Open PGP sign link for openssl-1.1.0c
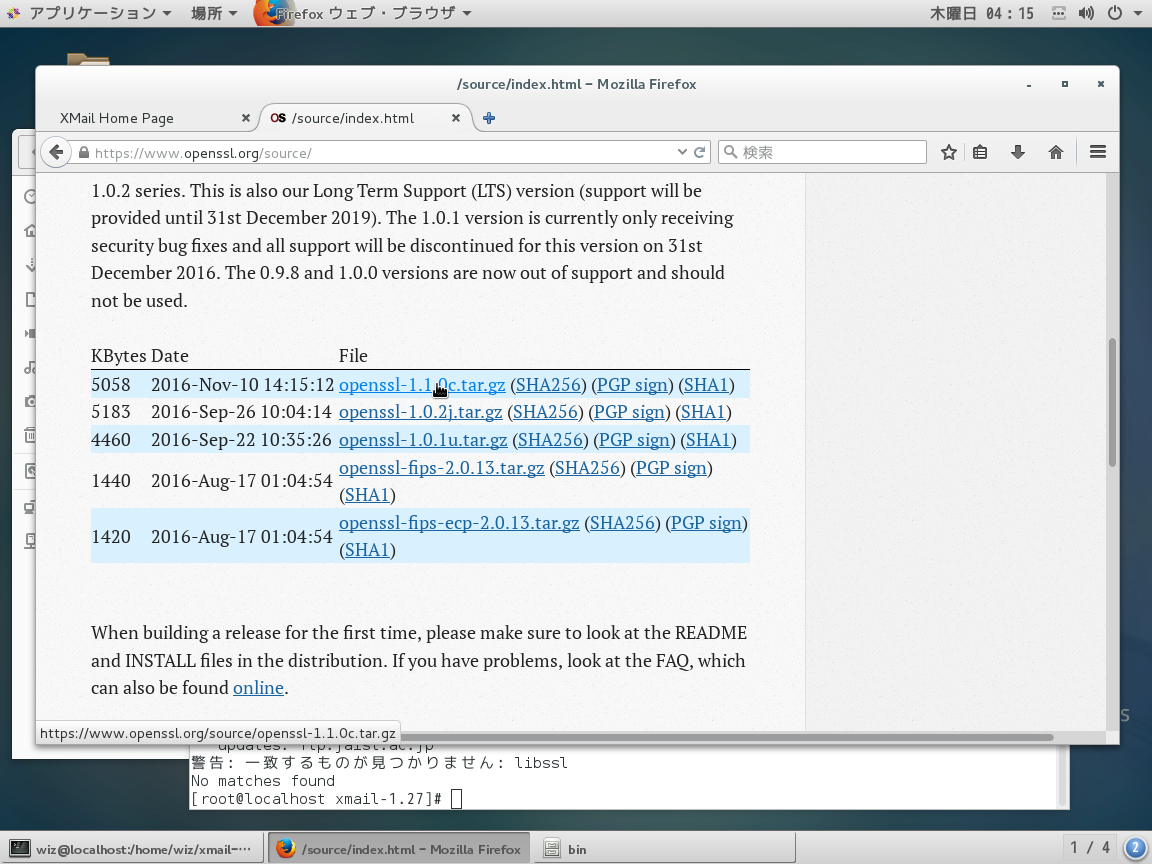This screenshot has height=864, width=1152. tap(632, 384)
